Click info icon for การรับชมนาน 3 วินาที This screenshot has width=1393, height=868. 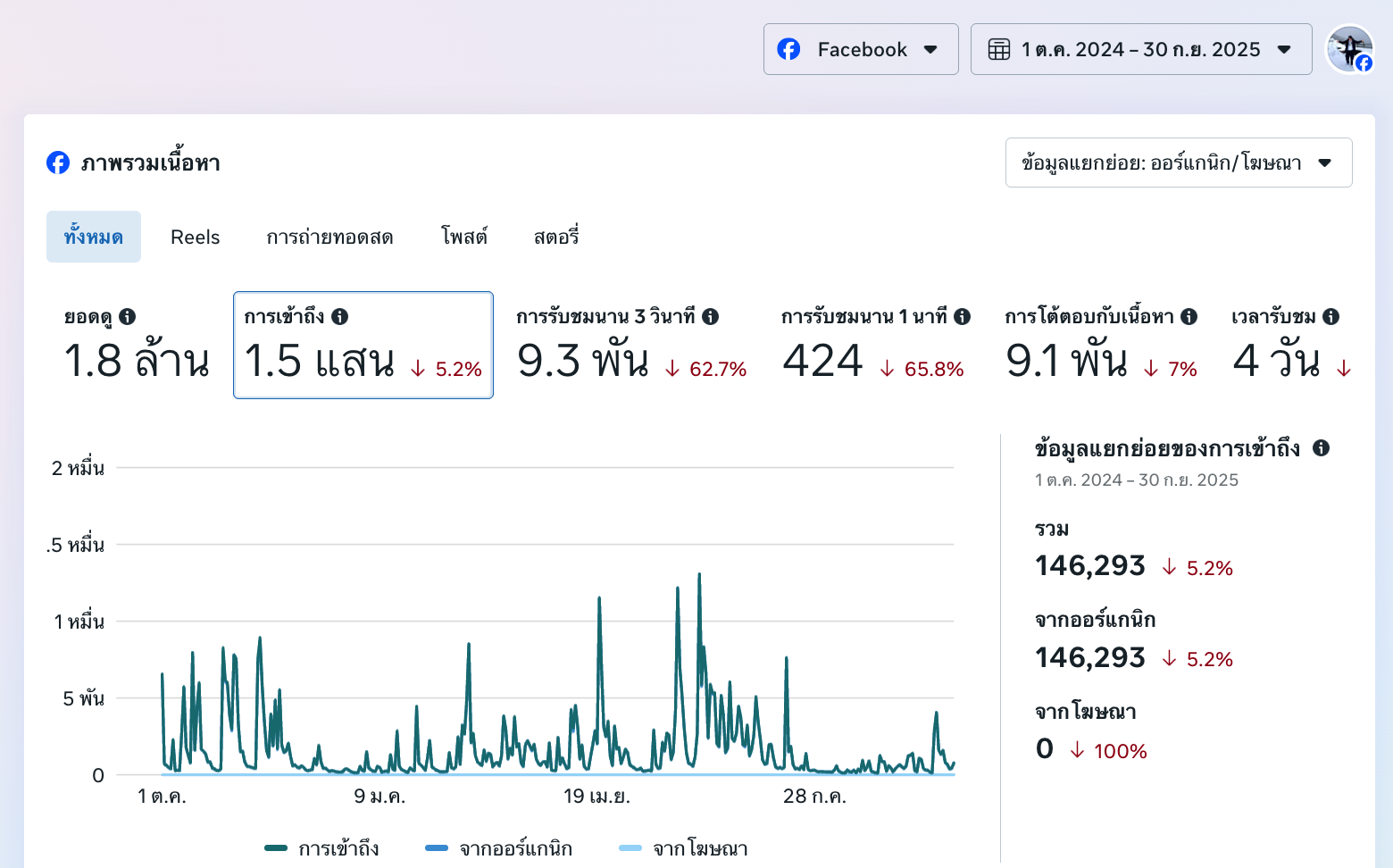tap(711, 317)
